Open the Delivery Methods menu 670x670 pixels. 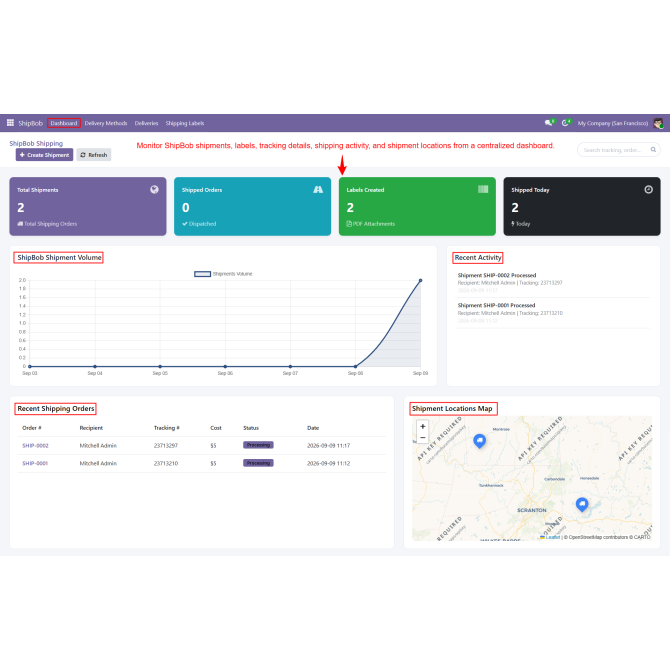106,123
